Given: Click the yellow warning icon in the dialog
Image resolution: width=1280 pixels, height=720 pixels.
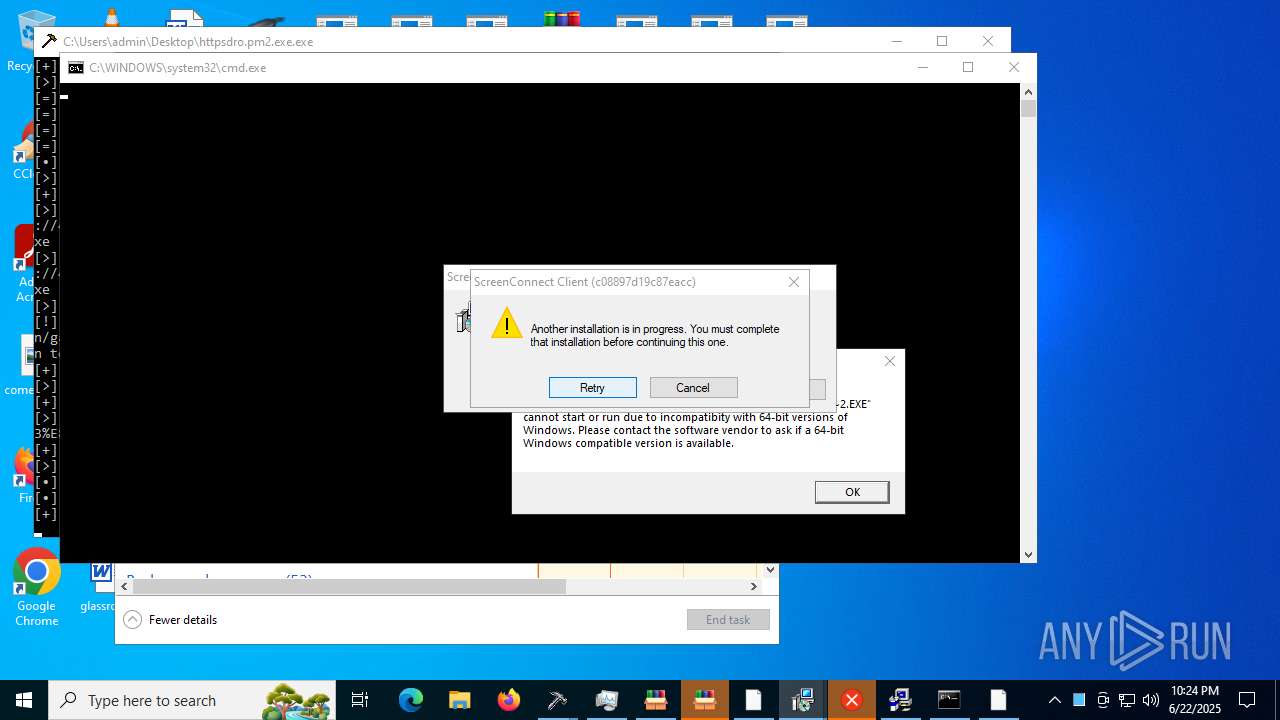Looking at the screenshot, I should tap(507, 323).
